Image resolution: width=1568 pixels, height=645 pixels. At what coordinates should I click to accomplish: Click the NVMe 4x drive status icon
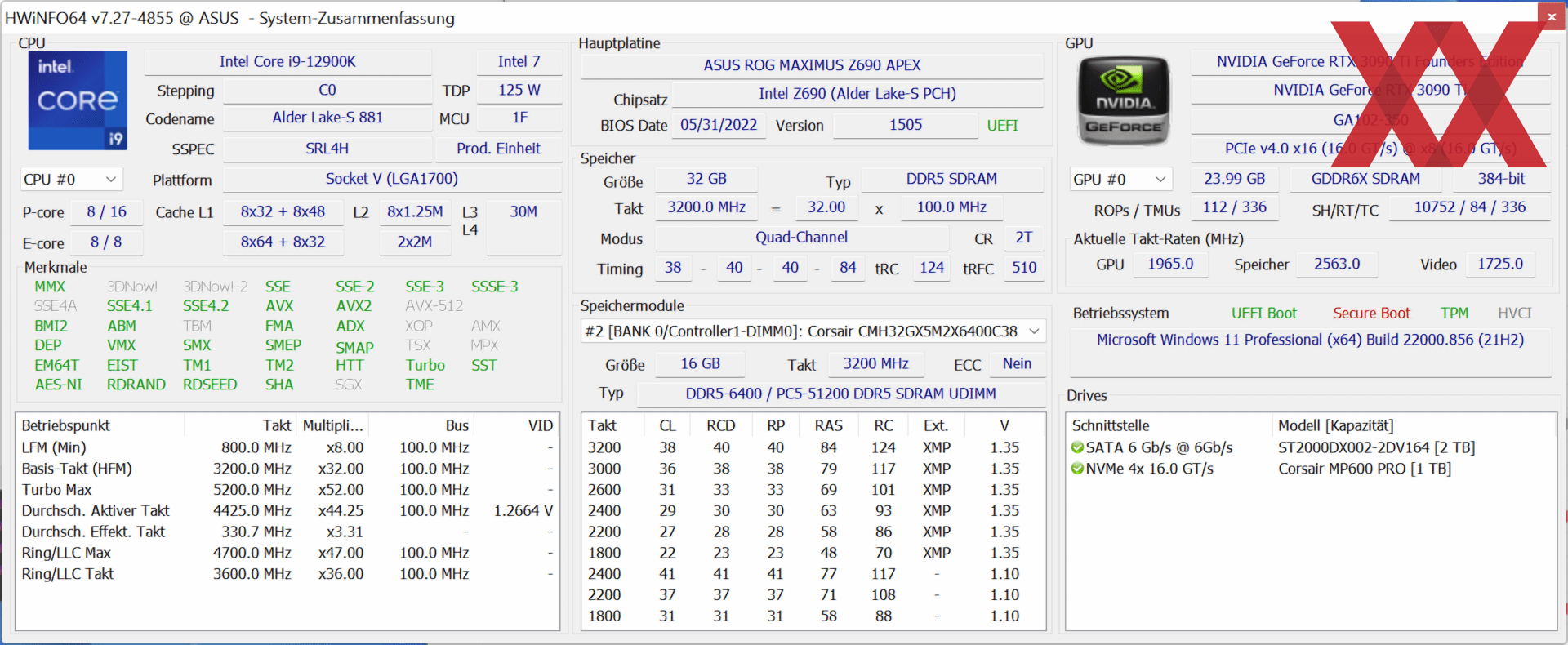pyautogui.click(x=1077, y=469)
